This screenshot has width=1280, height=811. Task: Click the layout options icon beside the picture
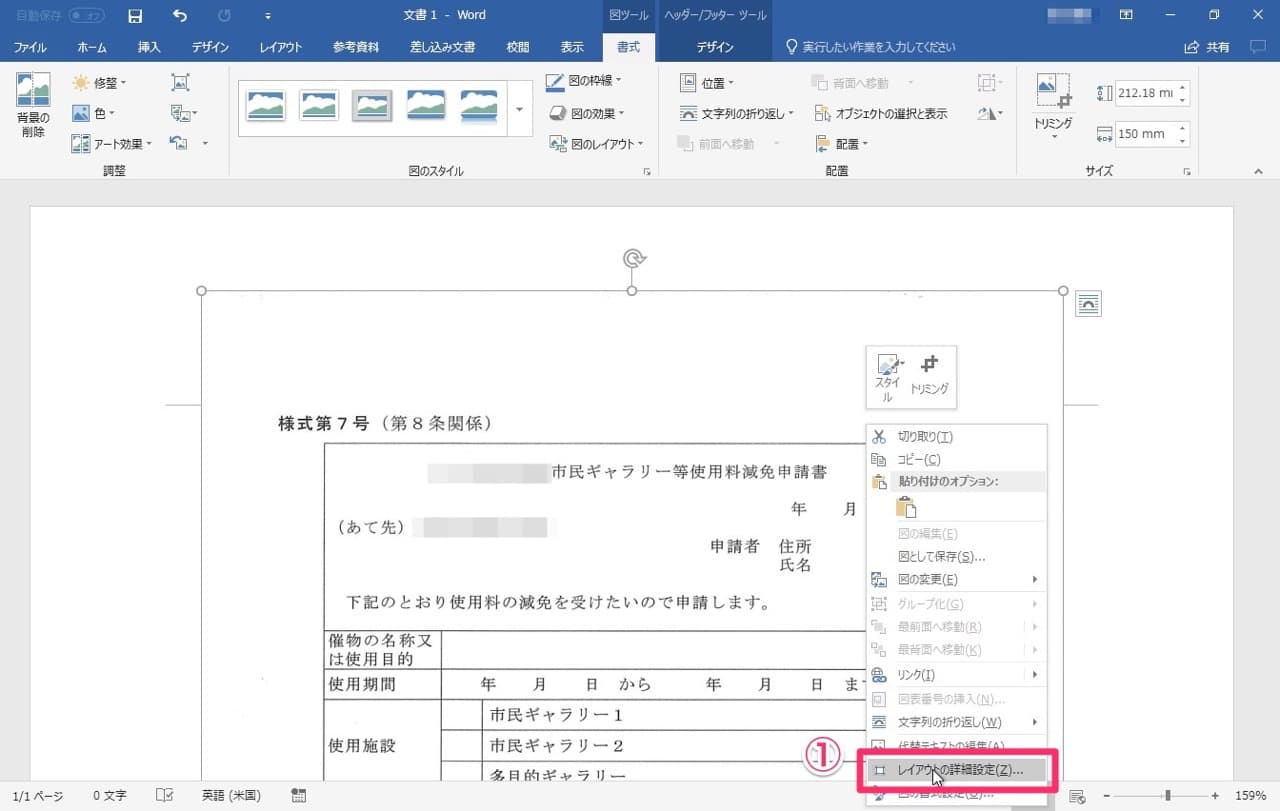1088,304
